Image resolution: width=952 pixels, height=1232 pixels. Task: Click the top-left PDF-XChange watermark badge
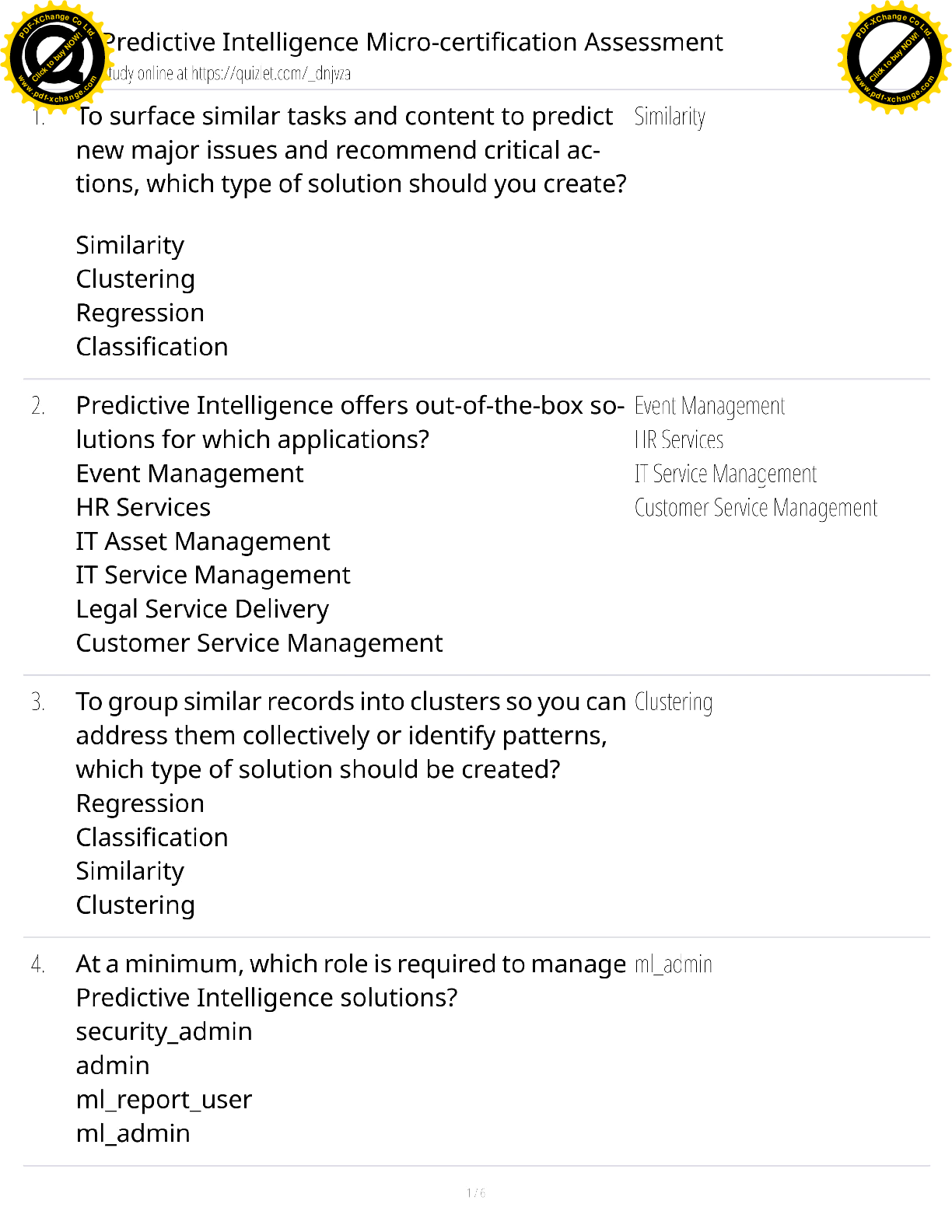coord(56,57)
